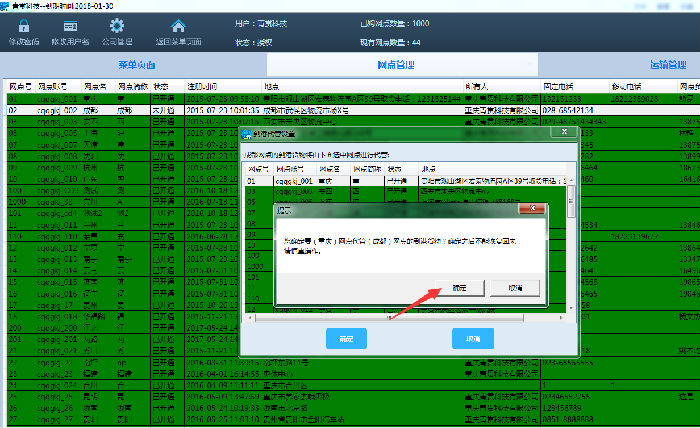
Task: Click the 注册时间 column header in main table
Action: [206, 87]
